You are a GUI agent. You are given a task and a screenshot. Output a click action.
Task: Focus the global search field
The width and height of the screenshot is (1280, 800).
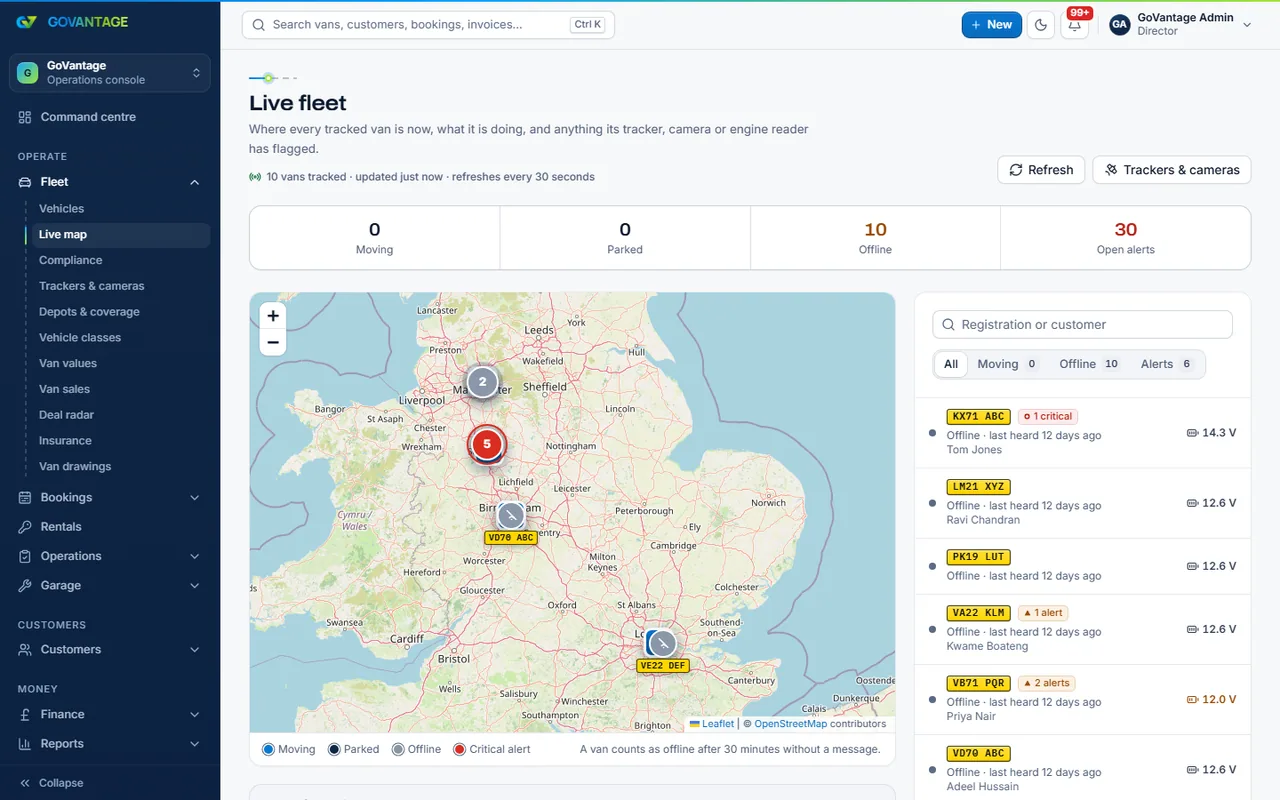pos(428,25)
